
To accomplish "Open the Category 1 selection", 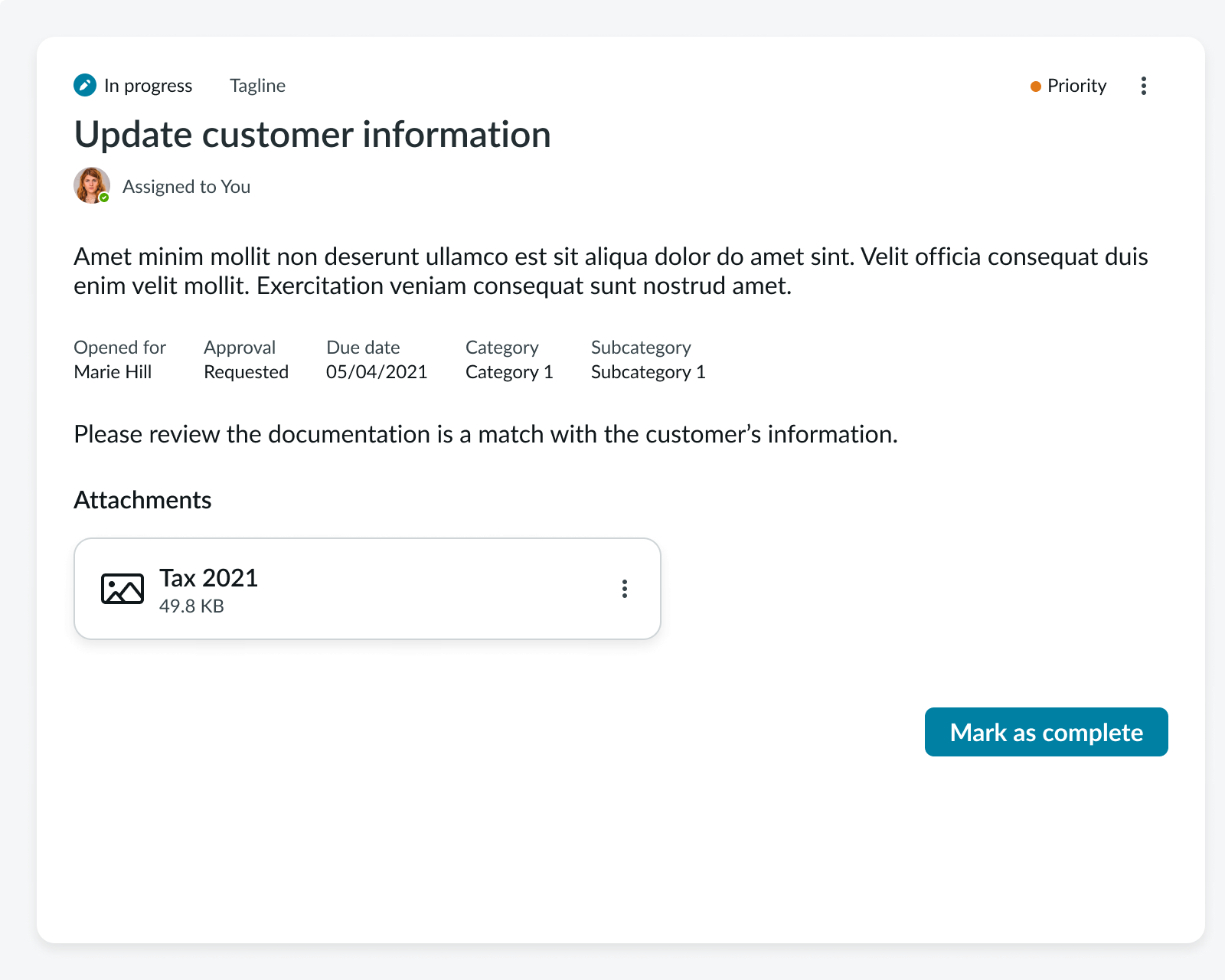I will 508,372.
